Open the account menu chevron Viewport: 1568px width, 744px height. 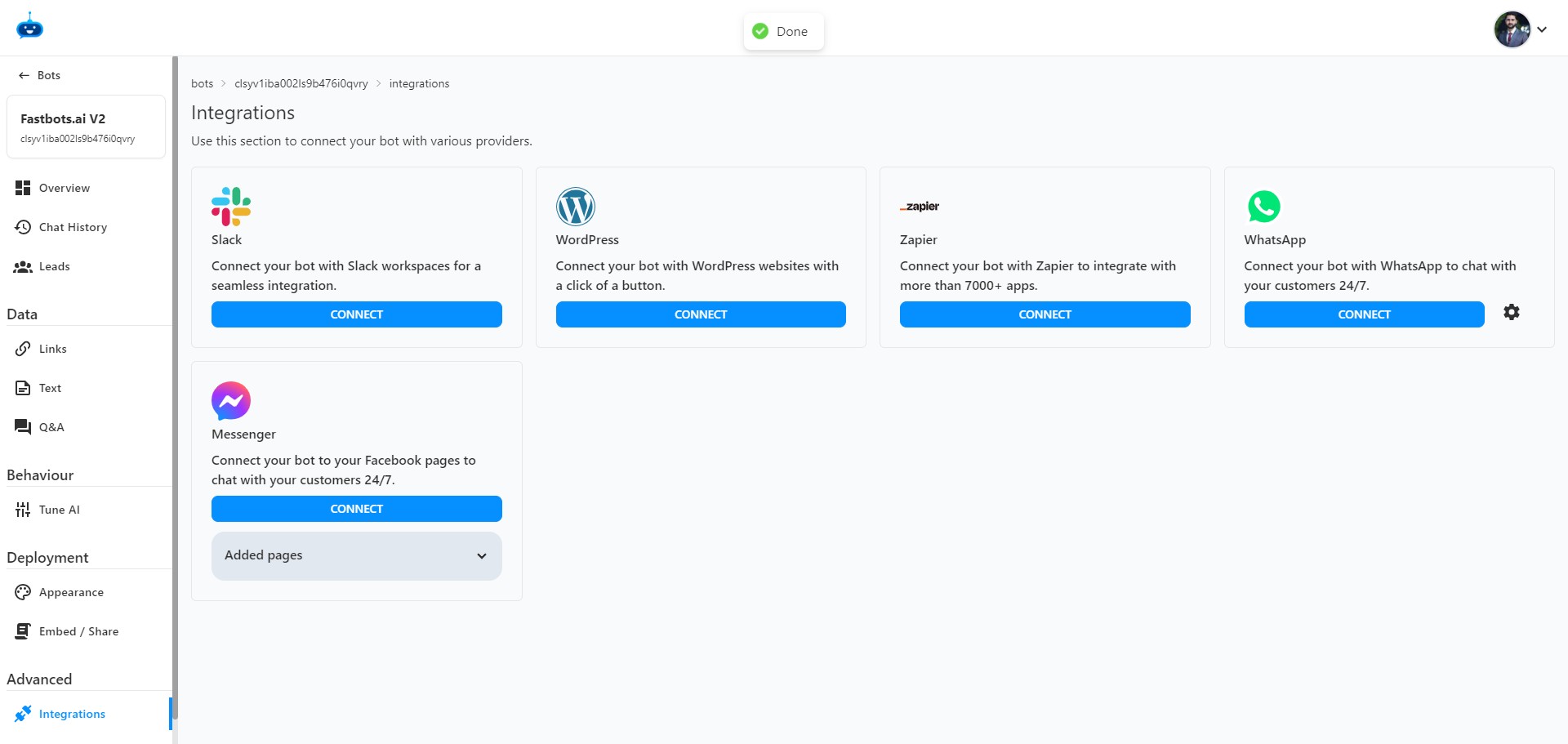tap(1542, 29)
